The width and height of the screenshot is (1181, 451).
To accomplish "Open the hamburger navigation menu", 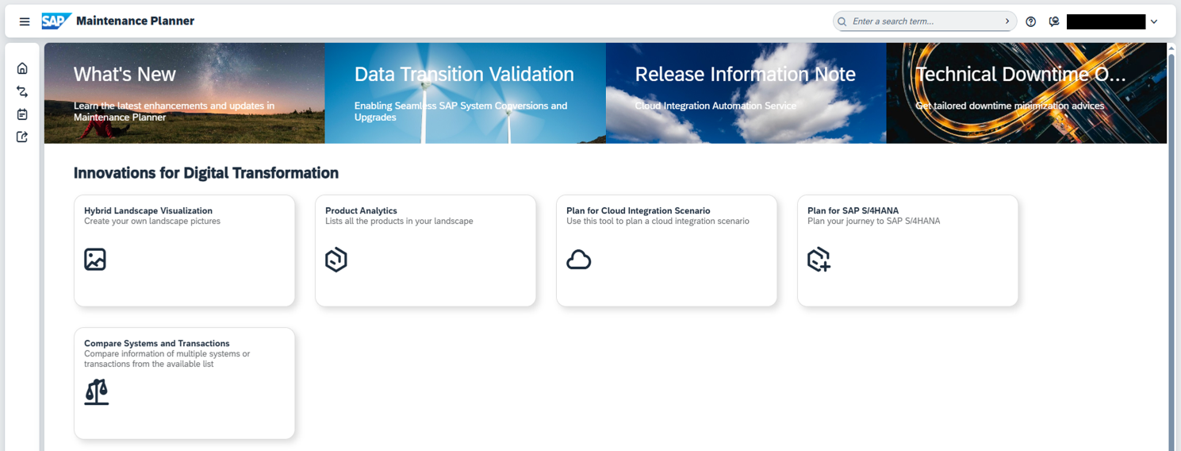I will pyautogui.click(x=24, y=21).
